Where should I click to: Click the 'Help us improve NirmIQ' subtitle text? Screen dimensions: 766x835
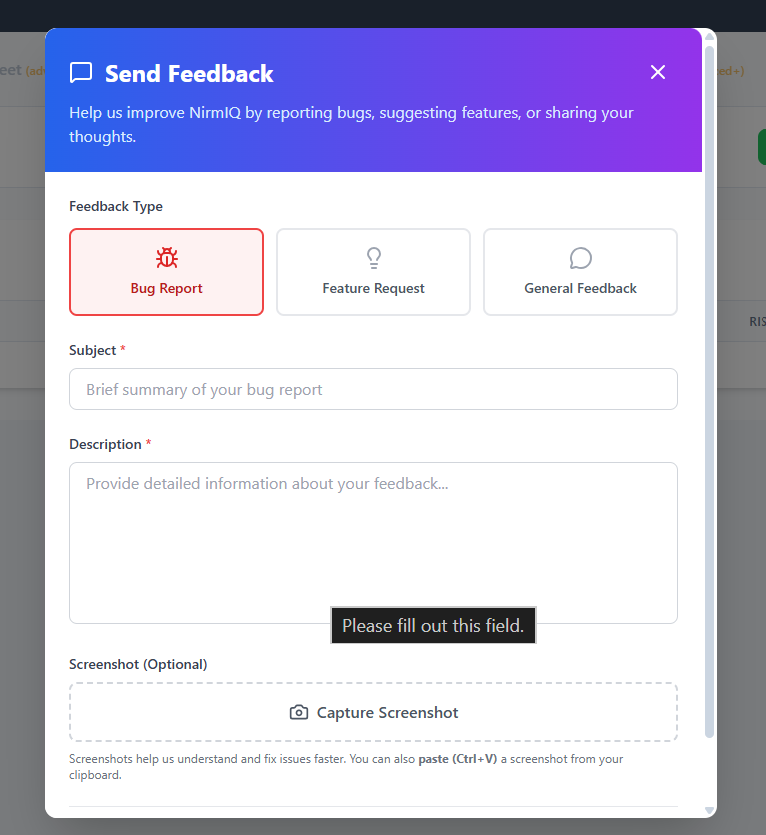[351, 124]
